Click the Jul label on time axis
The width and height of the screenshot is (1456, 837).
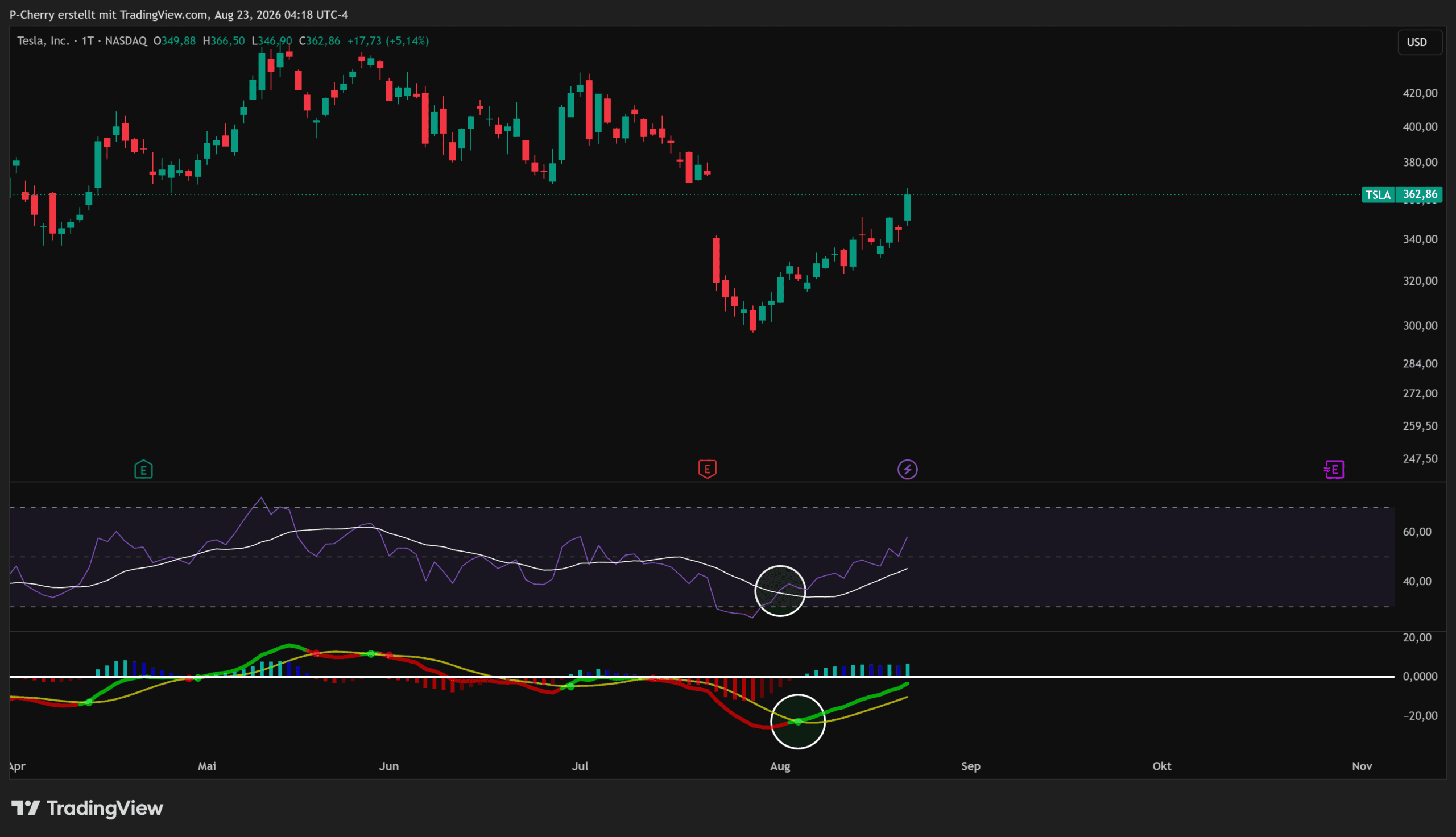tap(580, 766)
